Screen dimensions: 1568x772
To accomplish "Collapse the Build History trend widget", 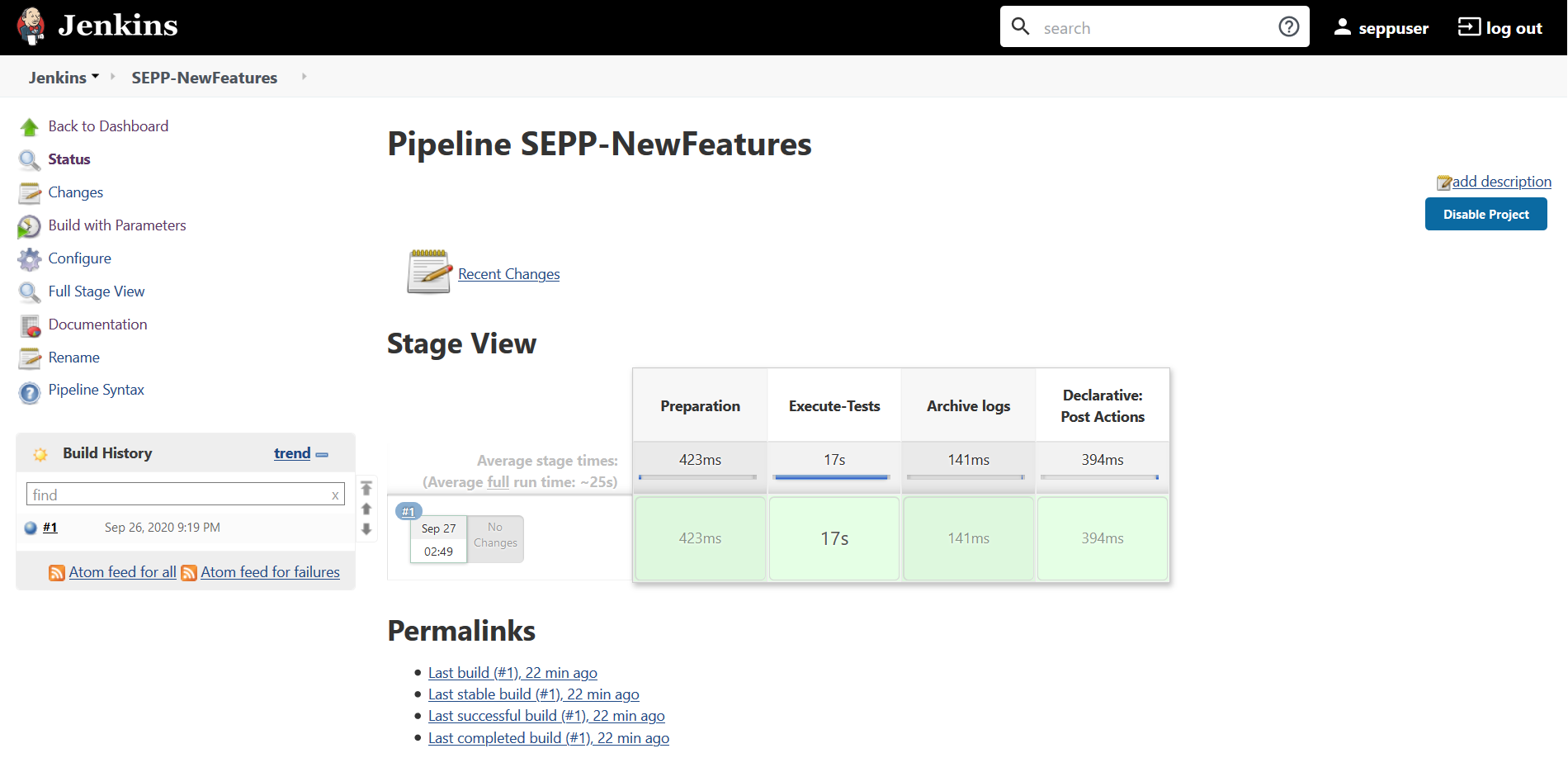I will click(322, 455).
